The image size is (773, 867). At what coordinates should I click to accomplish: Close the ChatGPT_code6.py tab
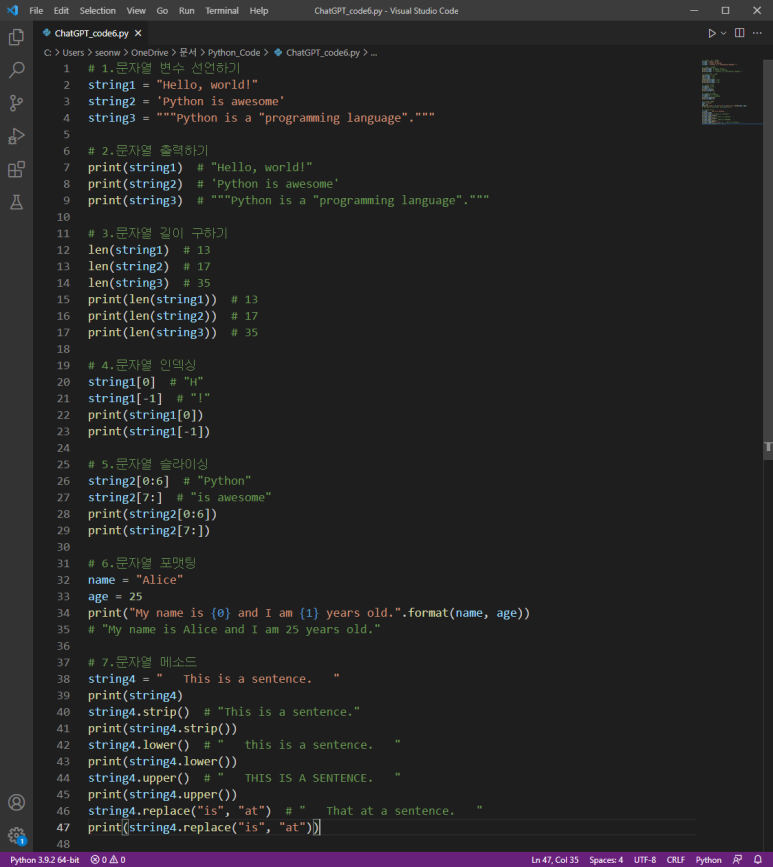click(x=138, y=33)
